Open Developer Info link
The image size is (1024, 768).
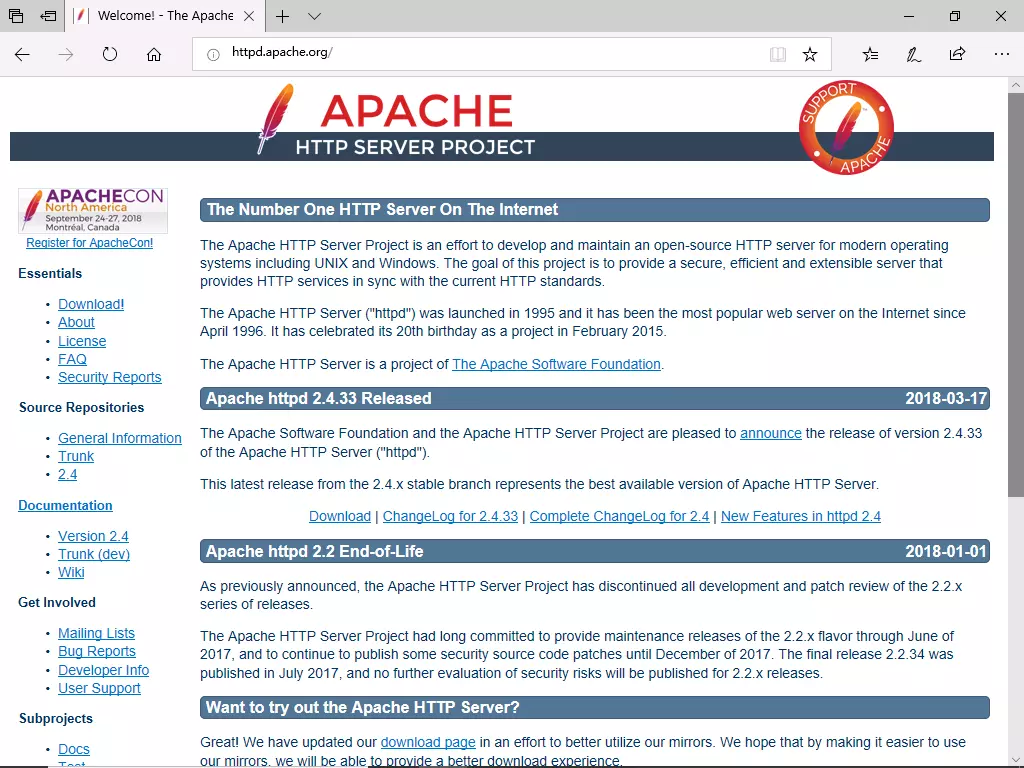point(103,670)
